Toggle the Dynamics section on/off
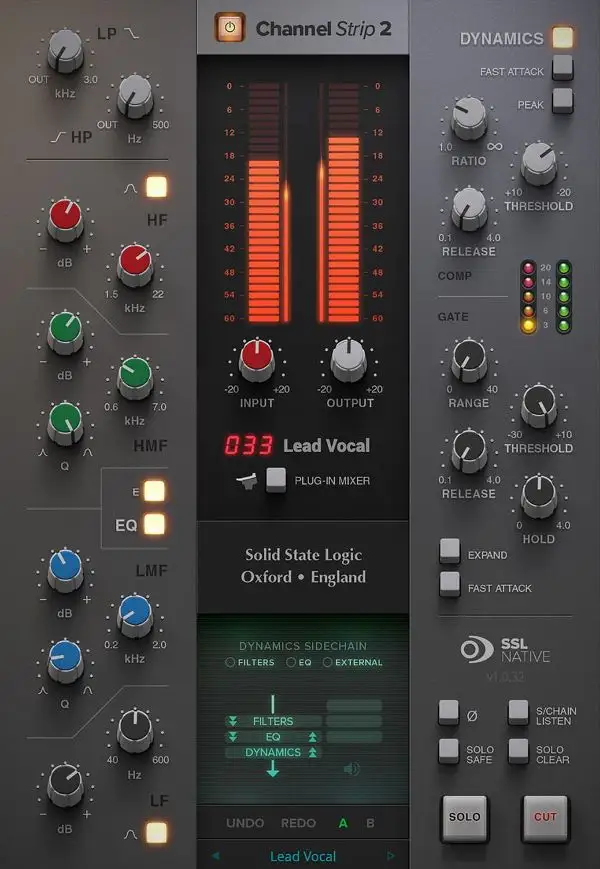This screenshot has width=600, height=869. (x=563, y=38)
